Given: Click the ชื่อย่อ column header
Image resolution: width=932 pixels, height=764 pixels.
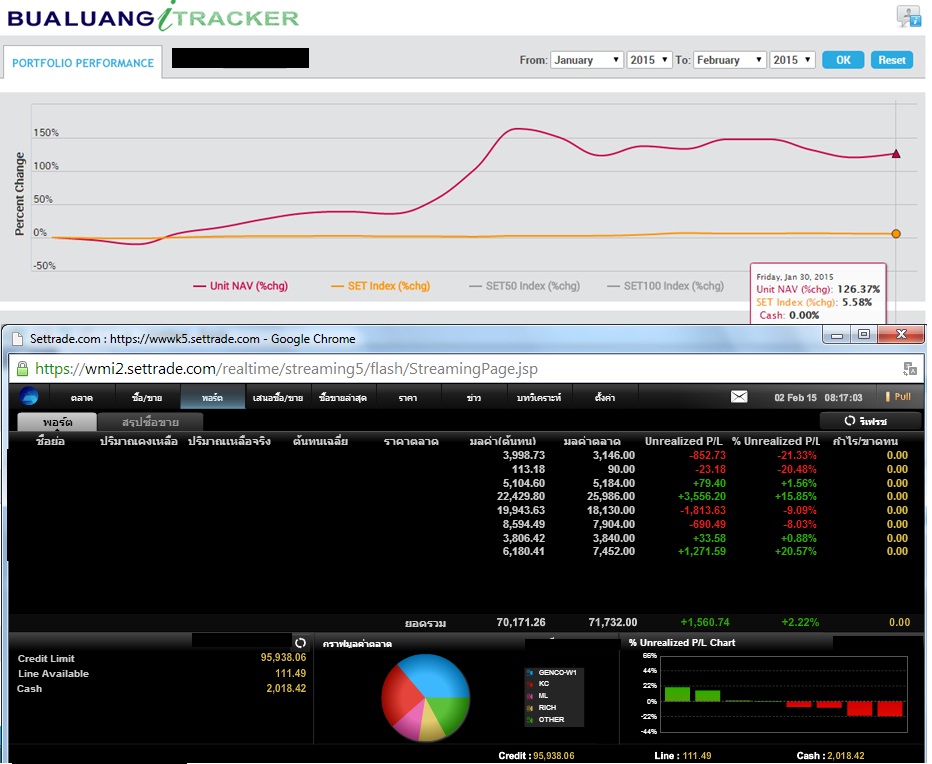Looking at the screenshot, I should [50, 441].
